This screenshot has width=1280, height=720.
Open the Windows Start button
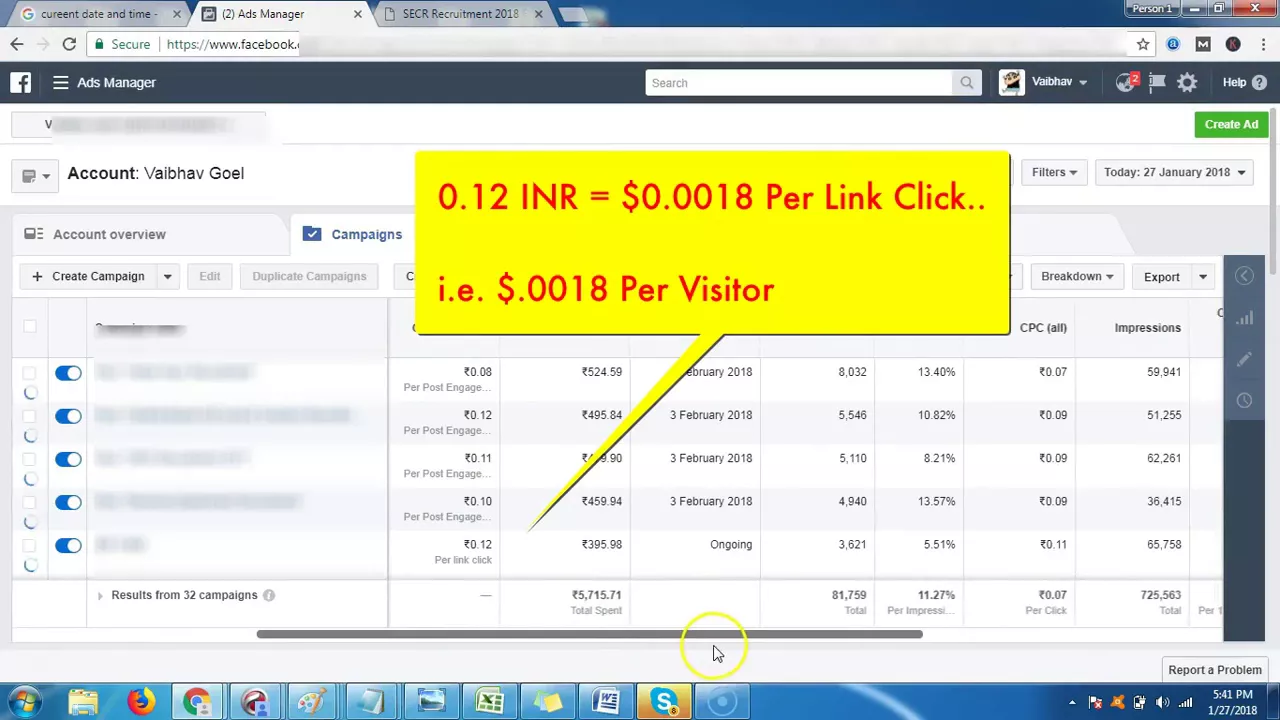[x=25, y=702]
